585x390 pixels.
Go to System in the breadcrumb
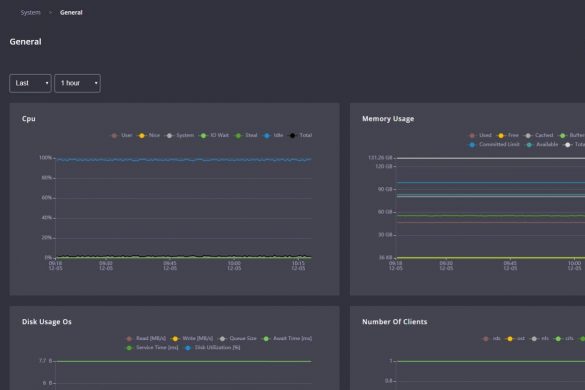pyautogui.click(x=31, y=12)
